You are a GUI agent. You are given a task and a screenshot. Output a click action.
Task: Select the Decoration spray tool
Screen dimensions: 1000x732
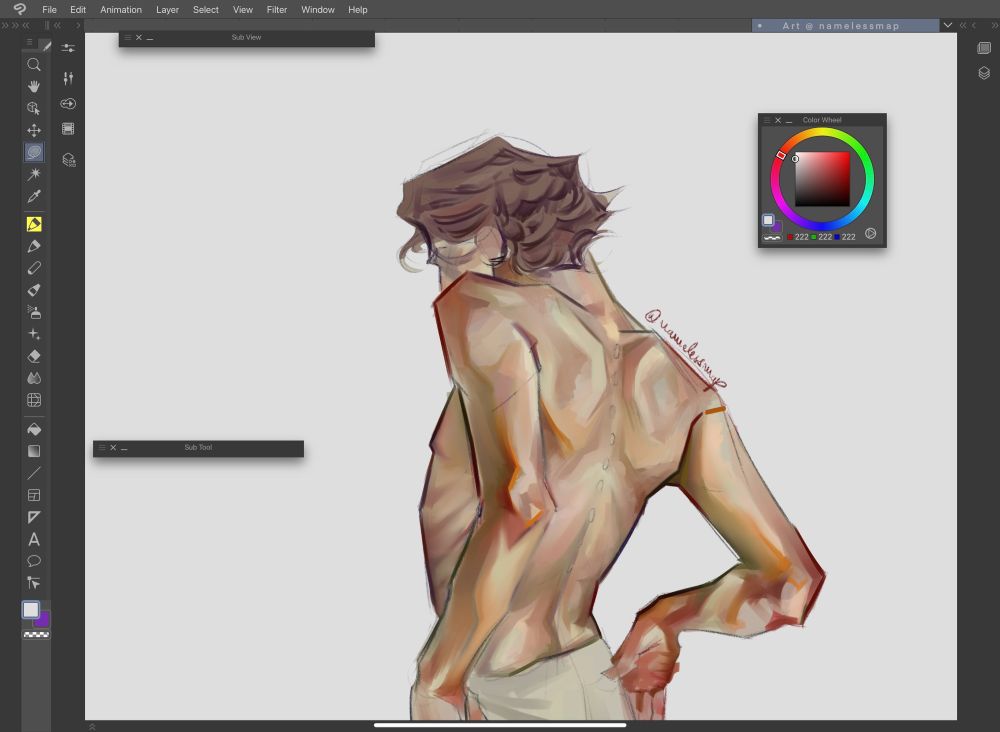click(34, 312)
